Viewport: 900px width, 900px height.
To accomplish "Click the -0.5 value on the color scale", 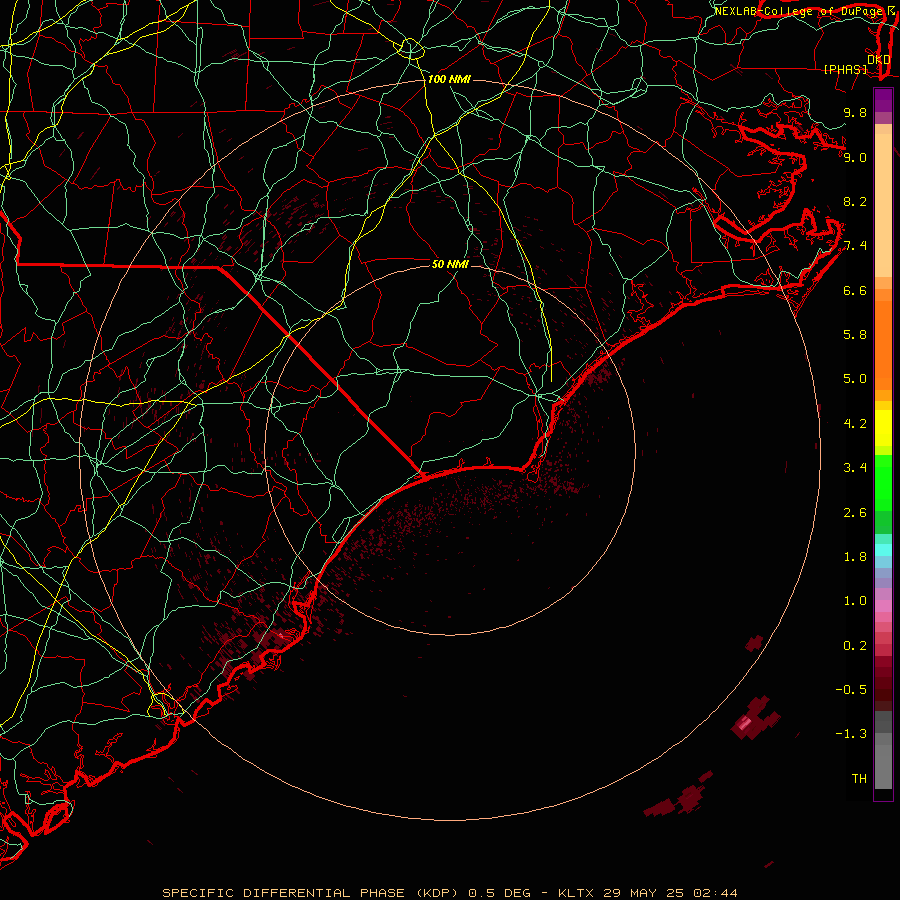I will pos(851,690).
